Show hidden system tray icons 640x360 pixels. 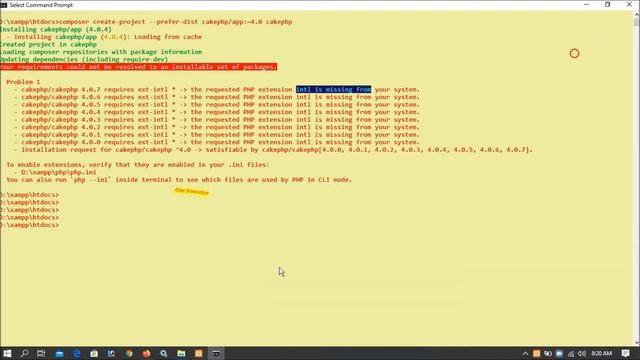(525, 353)
